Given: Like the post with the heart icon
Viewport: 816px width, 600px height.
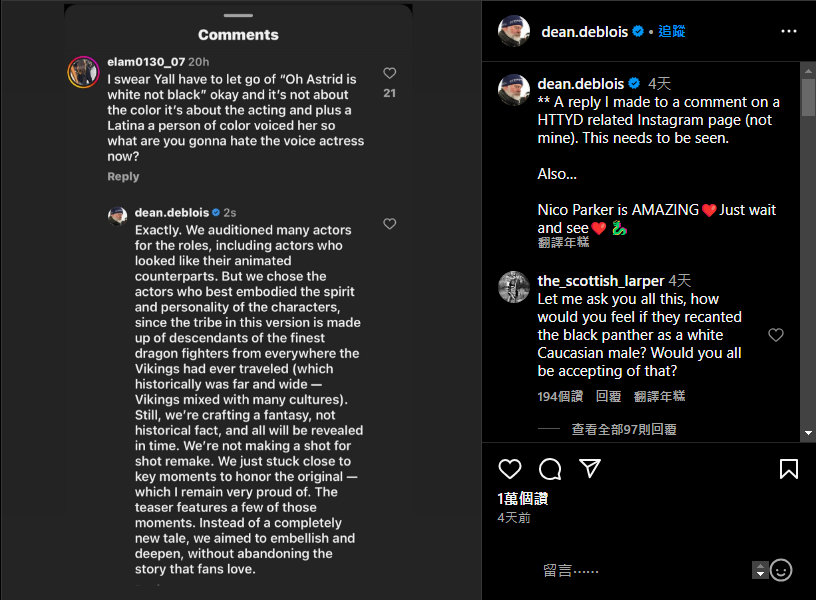Looking at the screenshot, I should coord(510,469).
